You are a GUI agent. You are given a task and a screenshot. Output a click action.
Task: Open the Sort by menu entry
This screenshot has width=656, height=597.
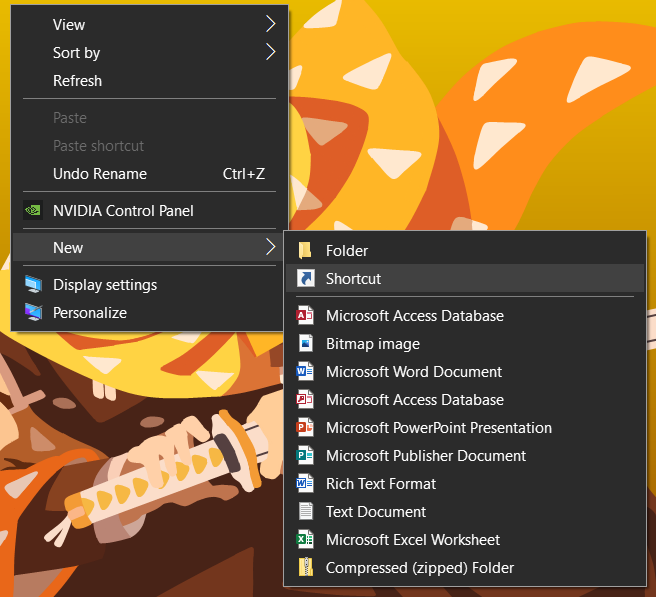point(150,52)
